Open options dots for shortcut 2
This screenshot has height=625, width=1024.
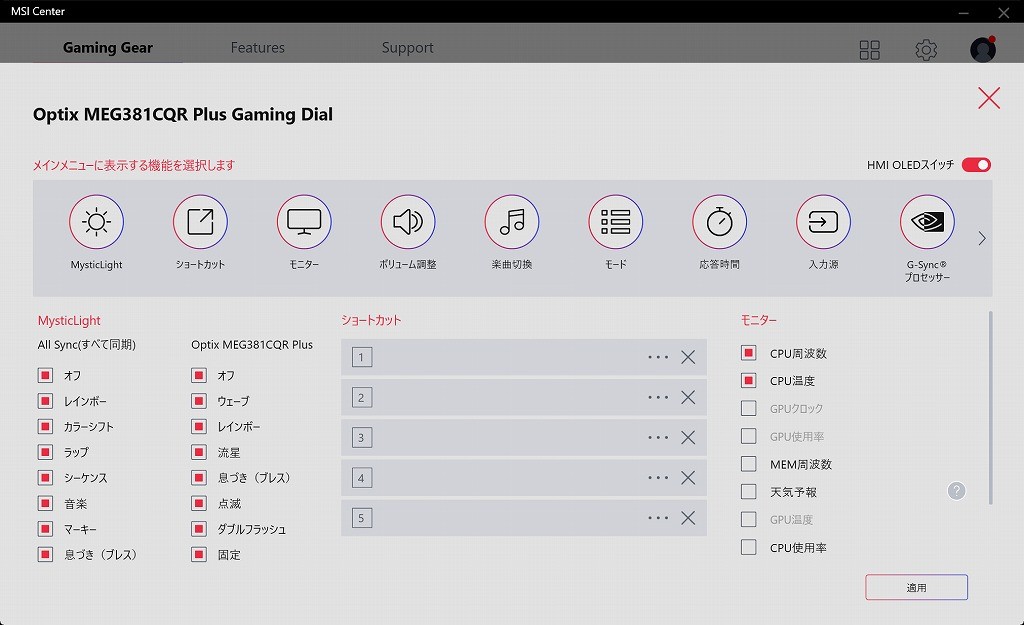658,397
